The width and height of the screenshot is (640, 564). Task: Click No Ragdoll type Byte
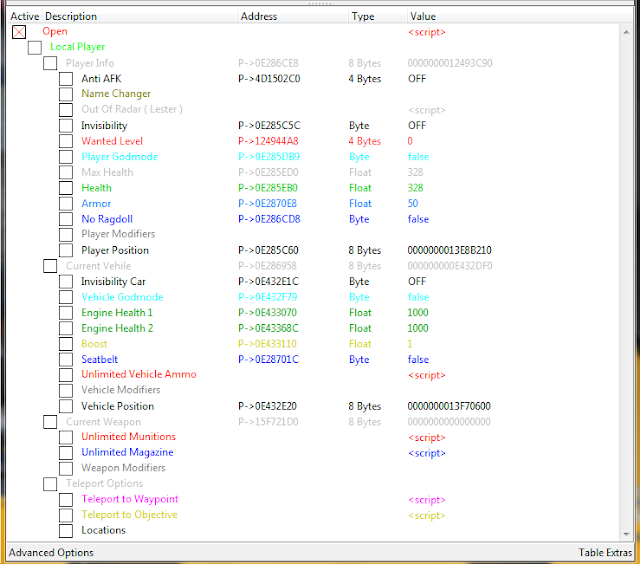(359, 219)
